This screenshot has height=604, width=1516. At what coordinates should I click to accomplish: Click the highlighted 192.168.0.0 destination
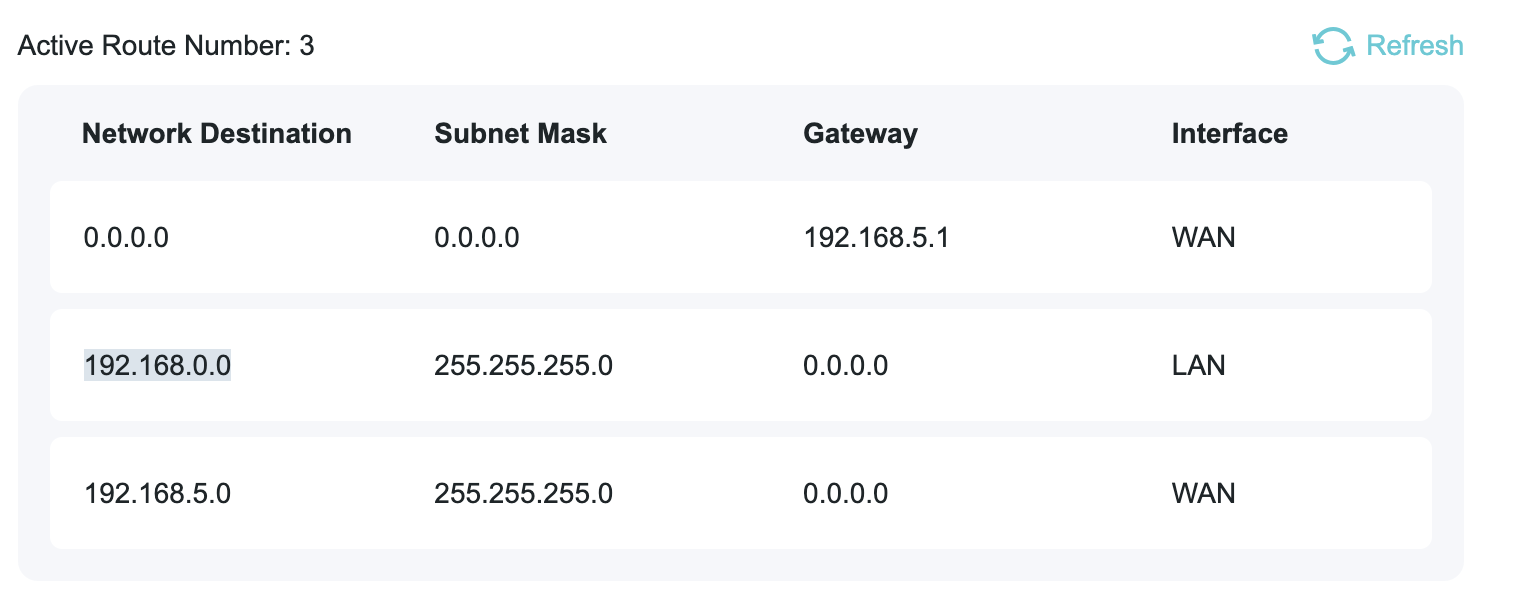tap(157, 366)
